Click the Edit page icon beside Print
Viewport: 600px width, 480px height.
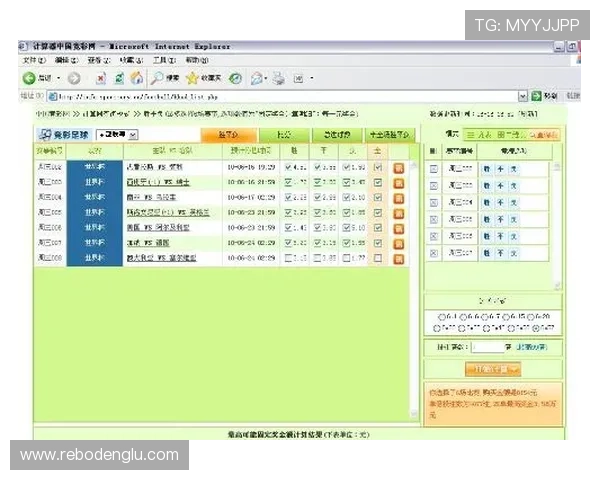[298, 78]
